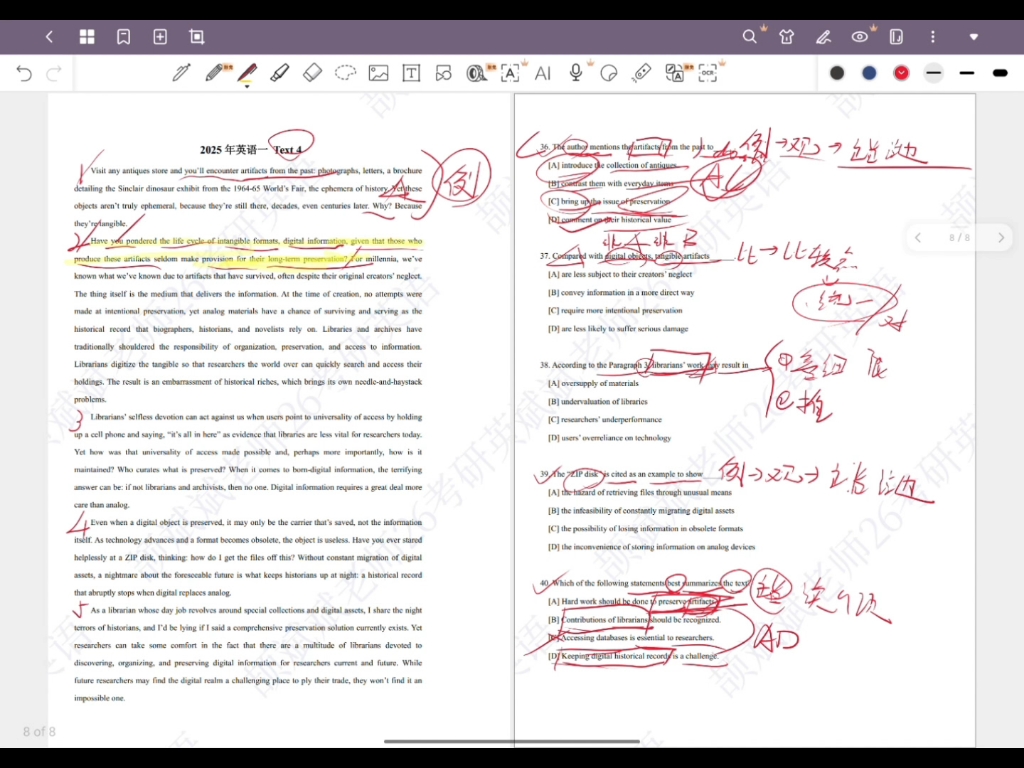Click '[D] are less likely to suffer serious damage'
The width and height of the screenshot is (1024, 768).
pyautogui.click(x=618, y=328)
